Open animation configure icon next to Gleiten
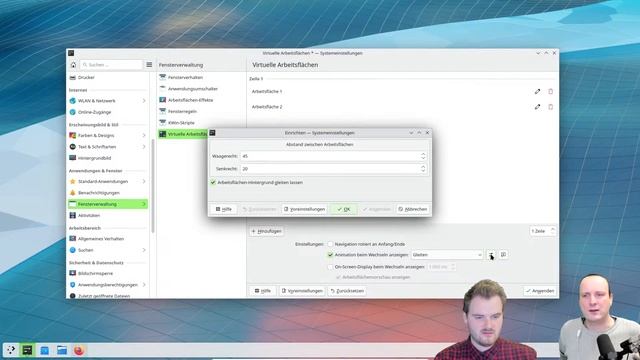640x360 pixels. click(491, 255)
